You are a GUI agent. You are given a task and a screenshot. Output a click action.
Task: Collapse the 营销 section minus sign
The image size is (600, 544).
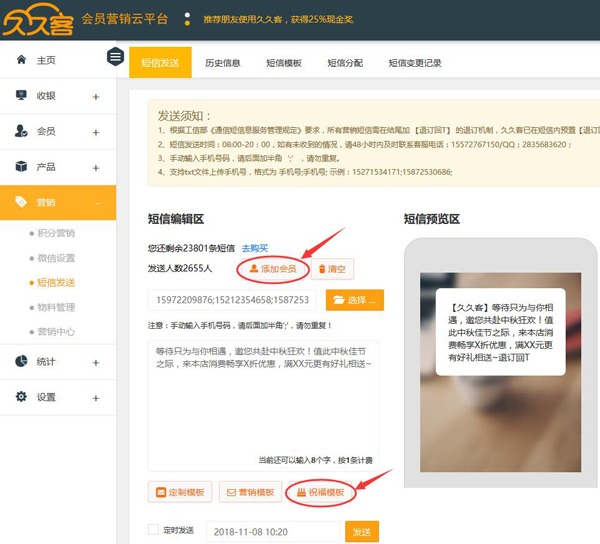tap(97, 203)
